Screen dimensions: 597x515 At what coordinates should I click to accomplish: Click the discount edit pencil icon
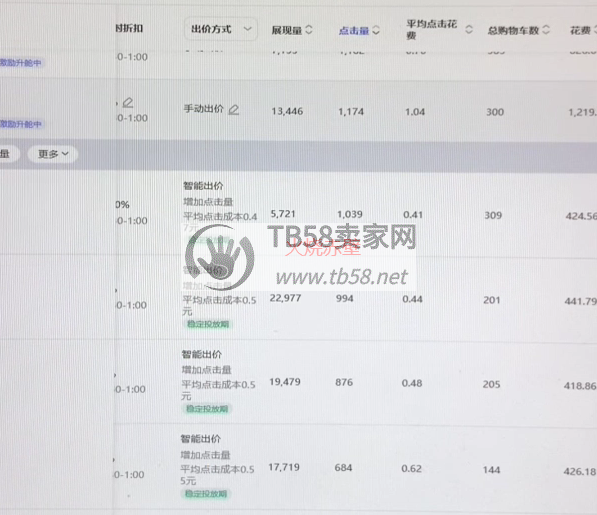pos(128,102)
